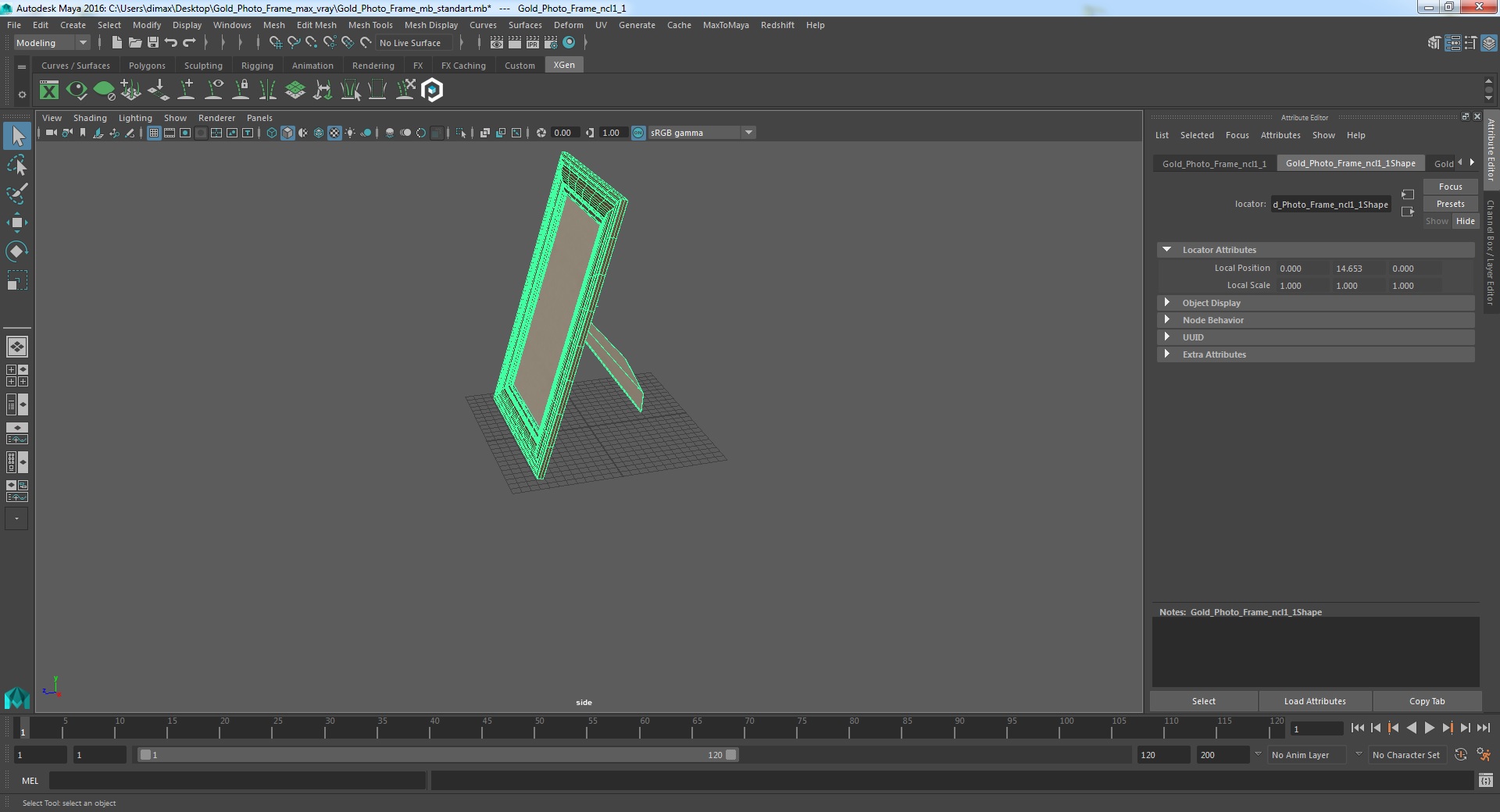The image size is (1500, 812).
Task: Click the Maya home logo icon
Action: pyautogui.click(x=16, y=696)
